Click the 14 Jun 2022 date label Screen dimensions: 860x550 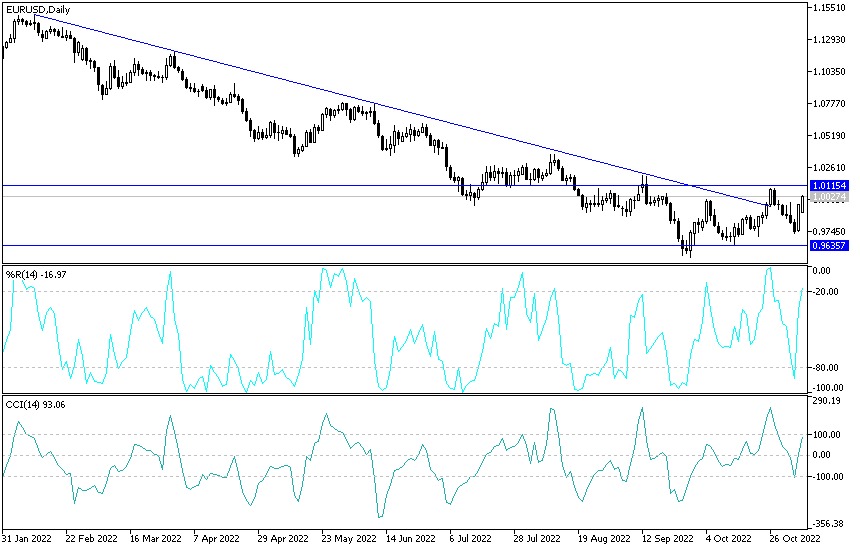[x=411, y=538]
